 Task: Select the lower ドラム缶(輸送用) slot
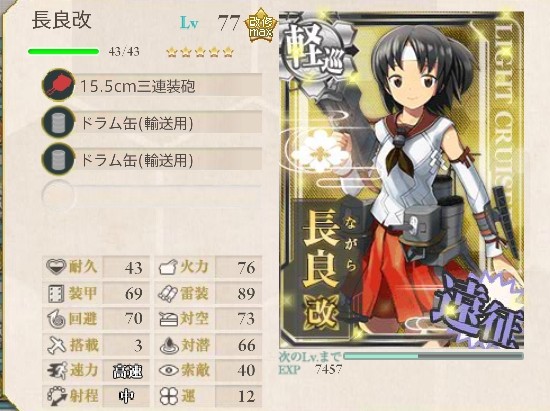coord(152,160)
